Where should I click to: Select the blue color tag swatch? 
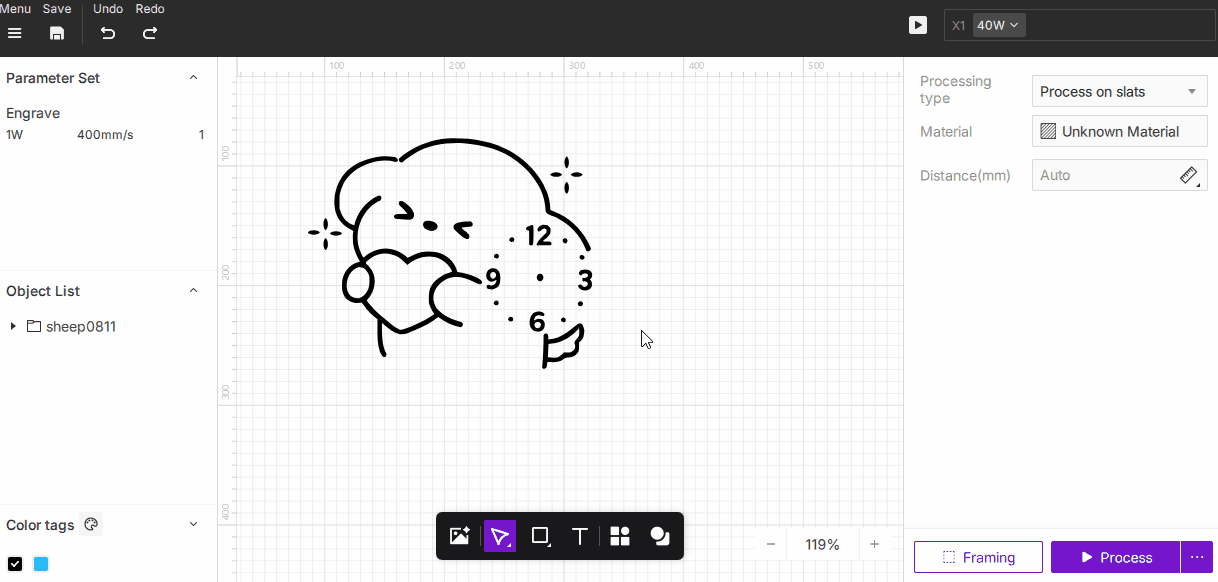(41, 564)
